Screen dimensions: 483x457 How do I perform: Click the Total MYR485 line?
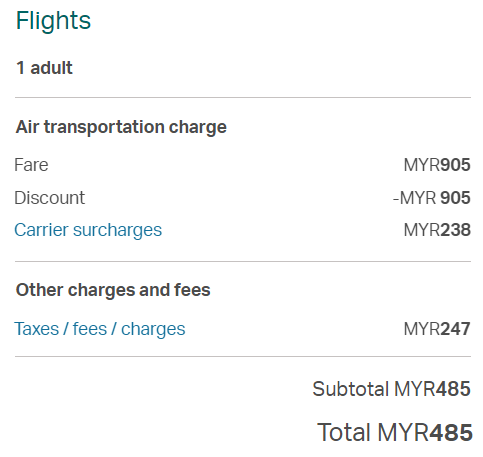click(395, 433)
